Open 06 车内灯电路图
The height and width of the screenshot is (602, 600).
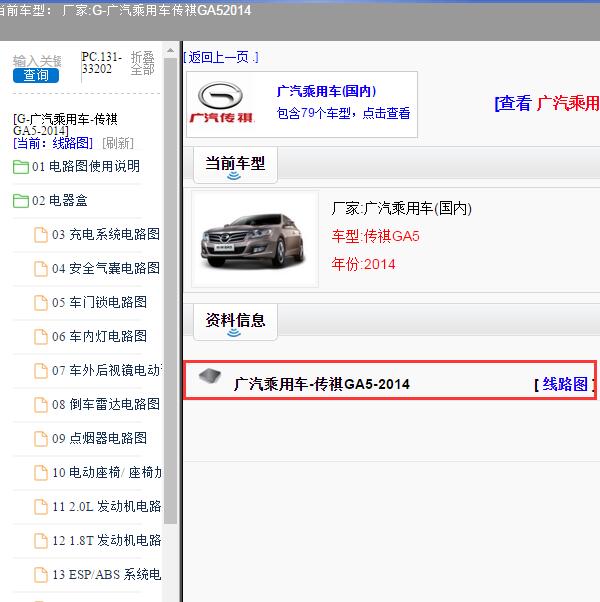click(x=99, y=337)
